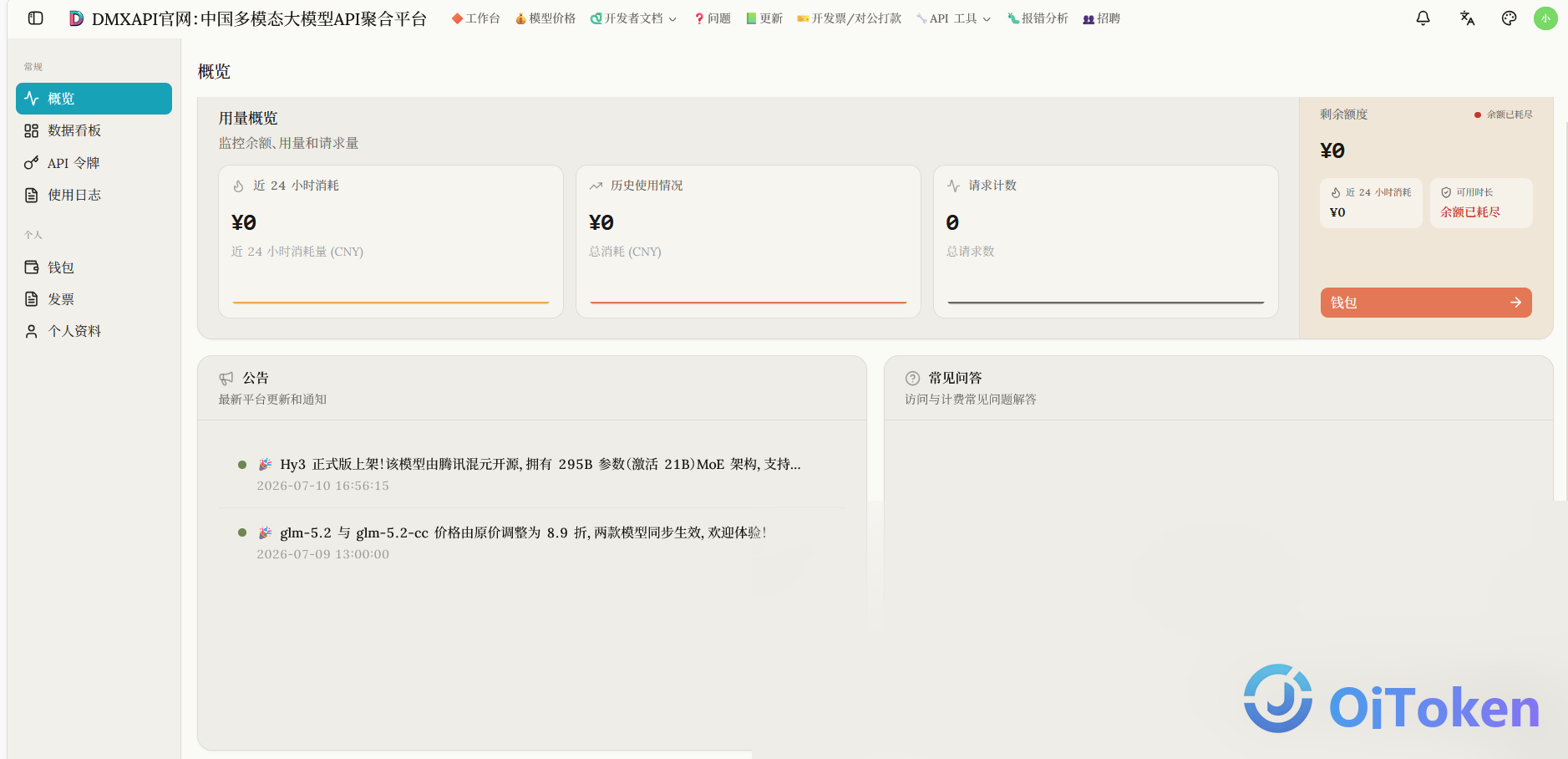The image size is (1568, 759).
Task: Collapse the sidebar with the panel icon
Action: tap(35, 18)
